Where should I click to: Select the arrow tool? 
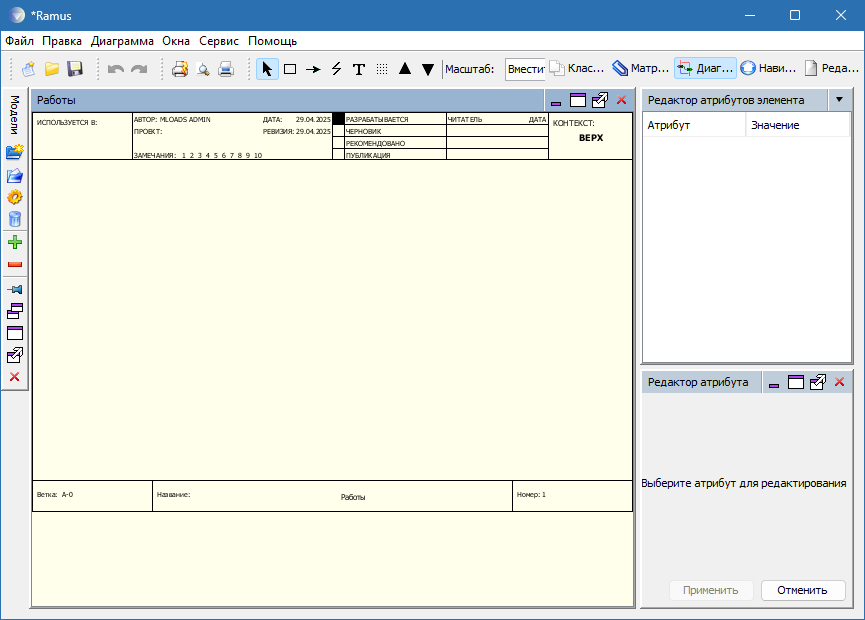313,69
